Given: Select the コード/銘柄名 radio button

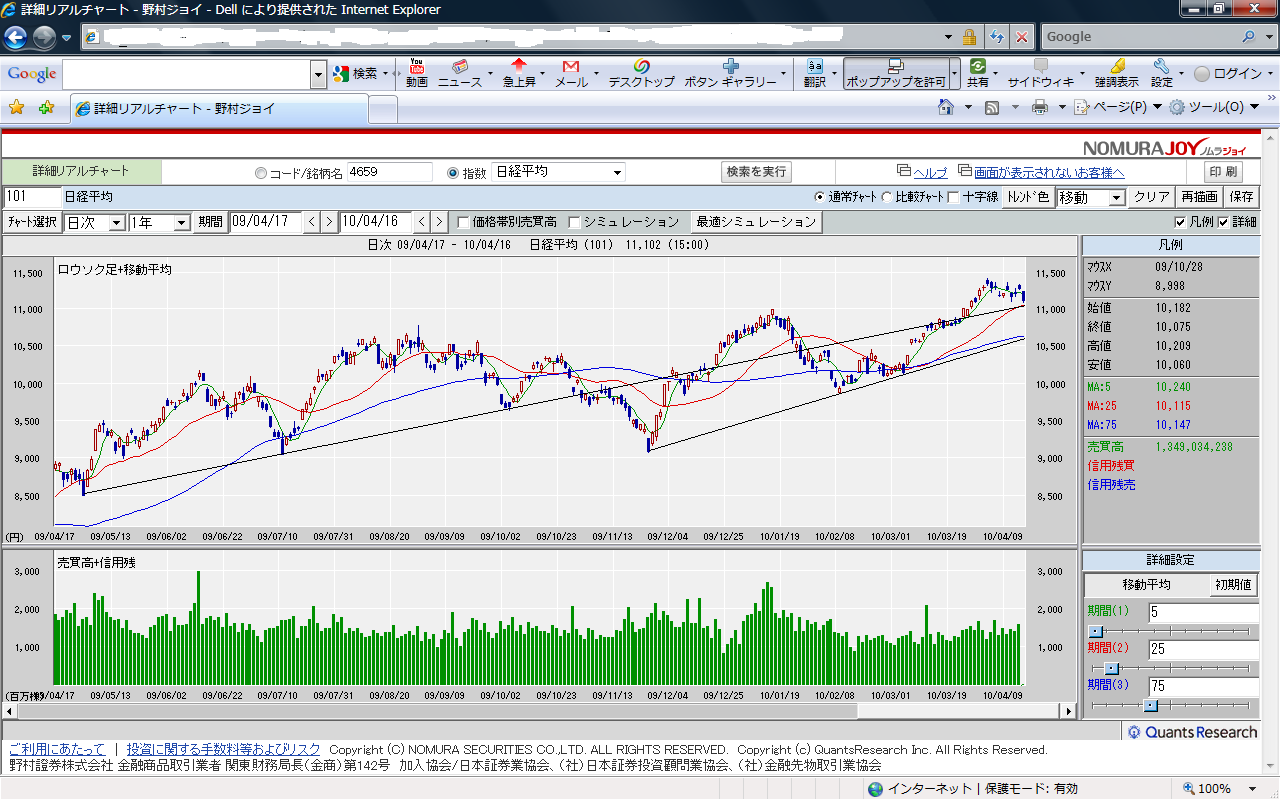Looking at the screenshot, I should click(262, 173).
